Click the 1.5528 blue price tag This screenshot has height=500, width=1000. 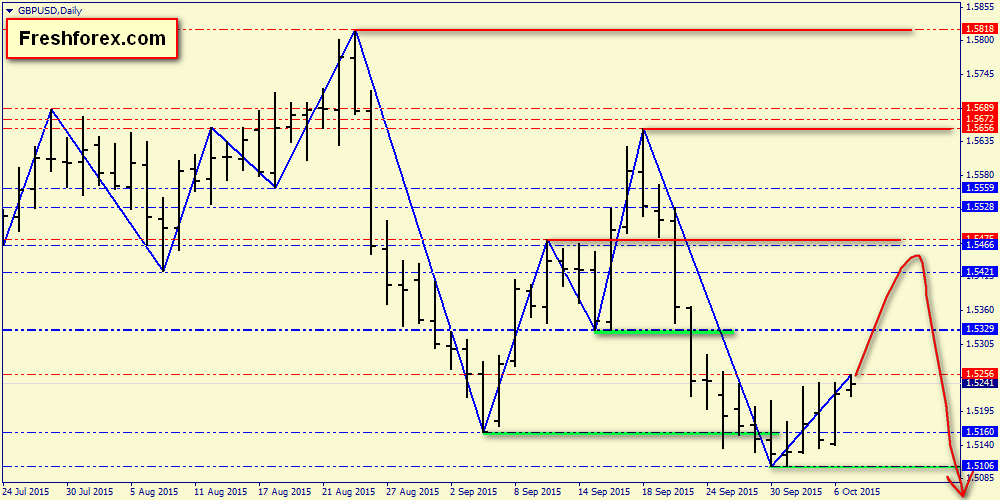point(978,207)
